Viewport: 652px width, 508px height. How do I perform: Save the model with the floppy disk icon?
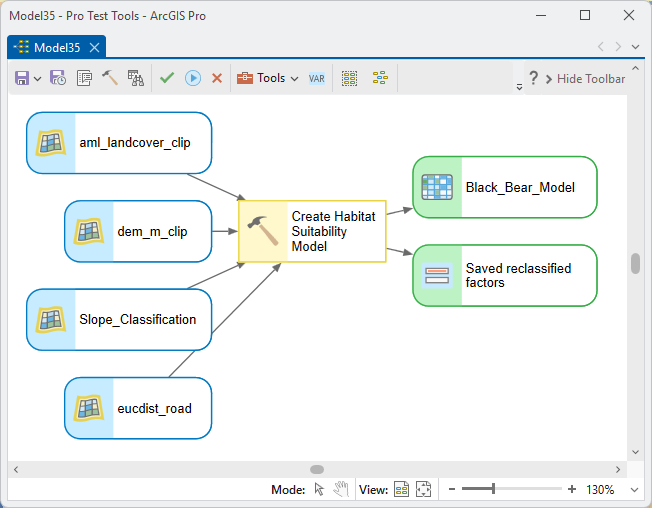tap(22, 78)
